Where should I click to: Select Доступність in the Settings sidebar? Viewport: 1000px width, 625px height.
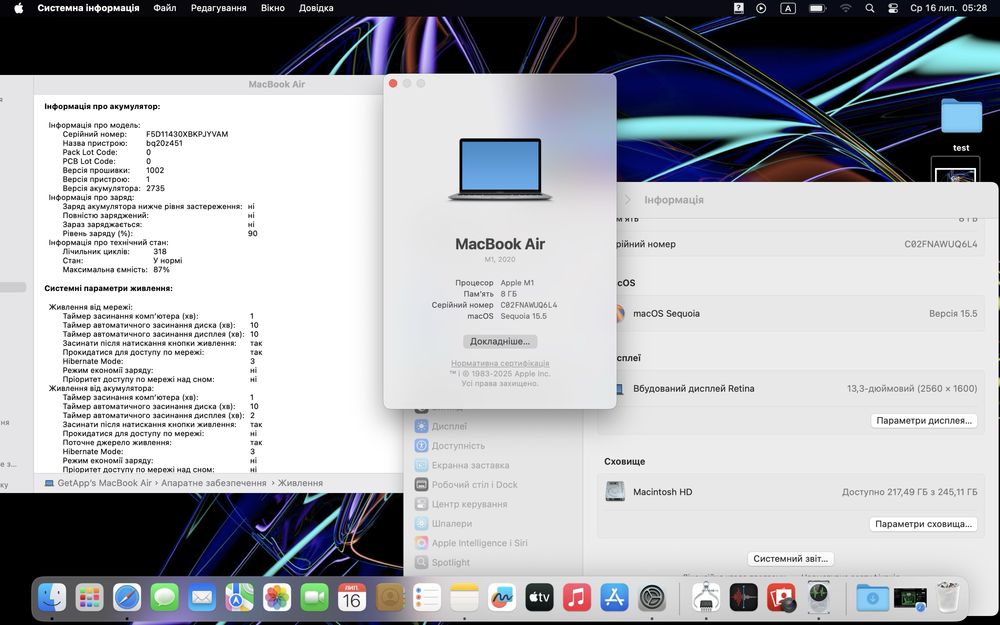click(x=450, y=446)
